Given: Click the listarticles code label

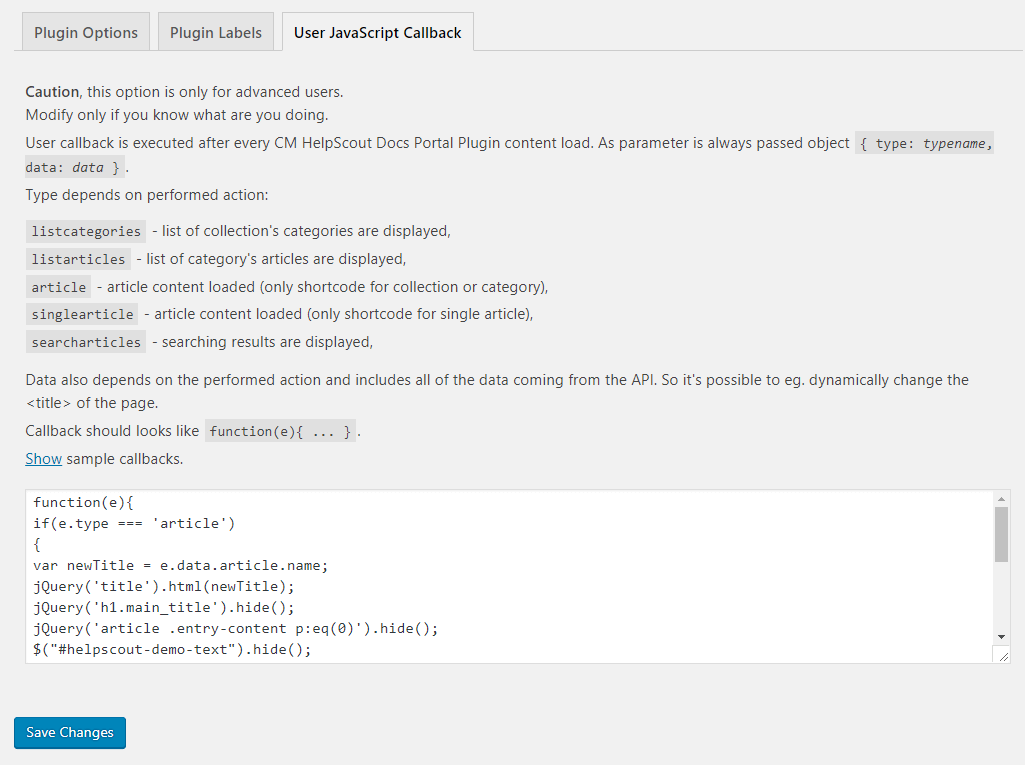Looking at the screenshot, I should click(x=78, y=259).
